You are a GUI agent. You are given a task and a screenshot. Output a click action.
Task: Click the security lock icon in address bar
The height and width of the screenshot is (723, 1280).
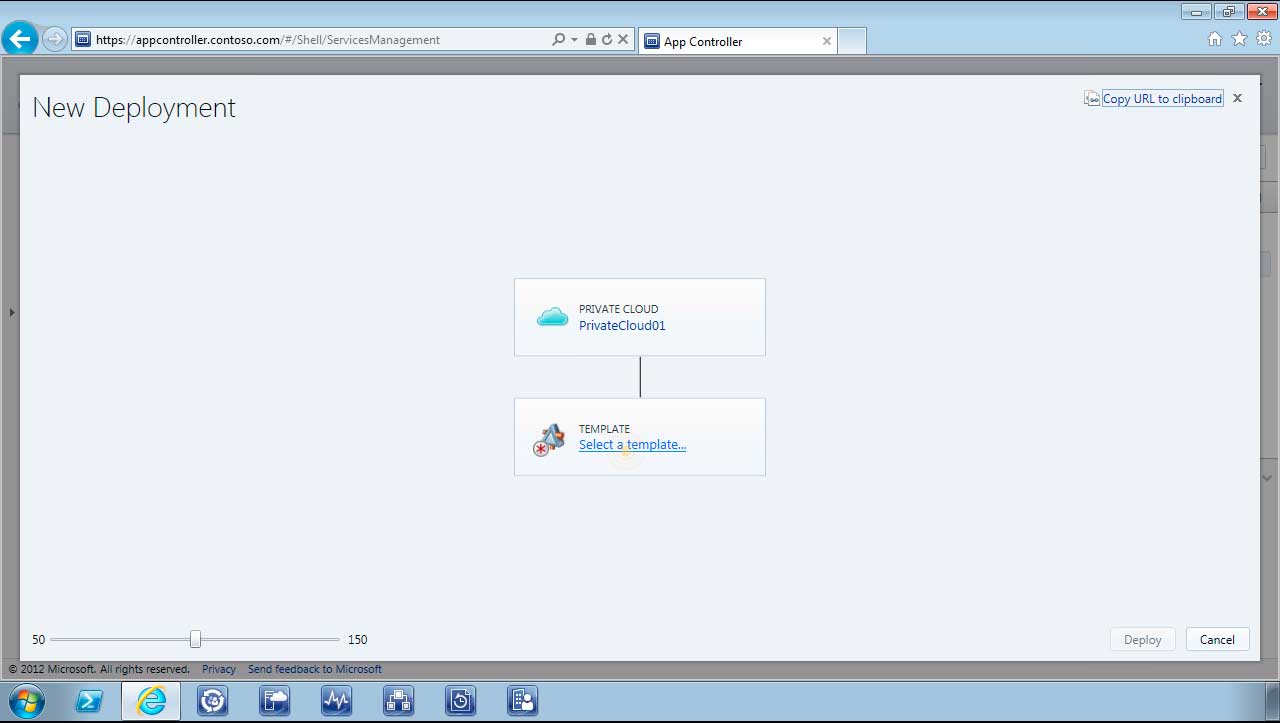pyautogui.click(x=591, y=40)
